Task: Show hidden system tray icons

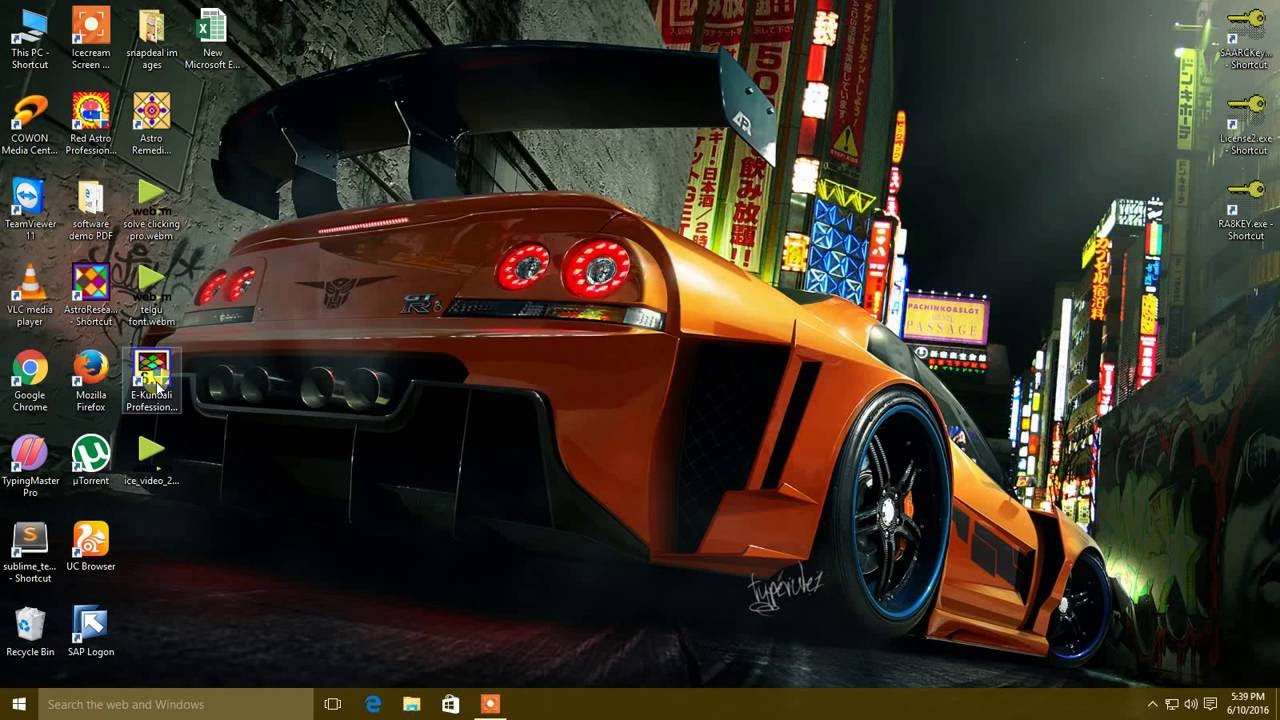Action: [1152, 704]
